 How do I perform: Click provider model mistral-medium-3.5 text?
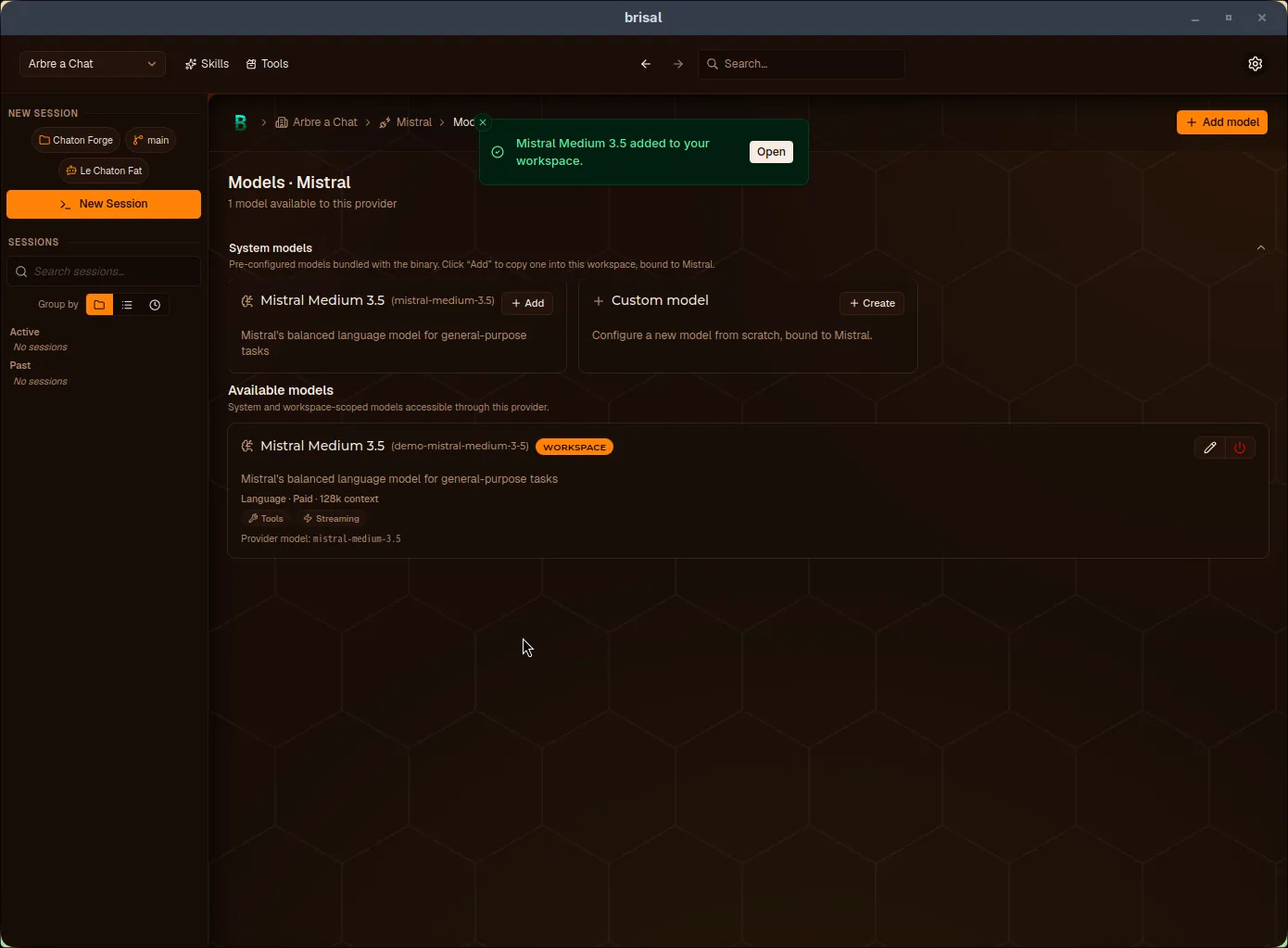tap(357, 538)
